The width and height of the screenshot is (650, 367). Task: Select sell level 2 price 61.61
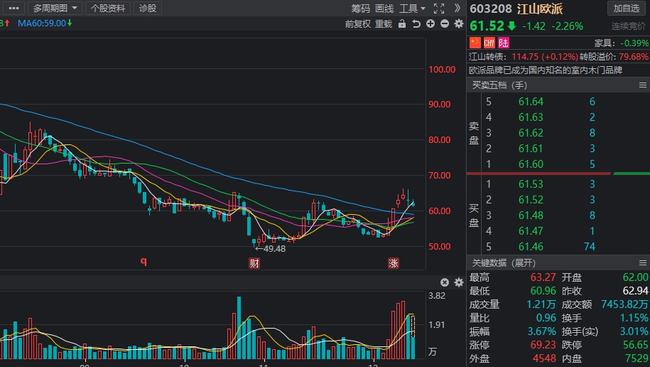click(x=531, y=148)
